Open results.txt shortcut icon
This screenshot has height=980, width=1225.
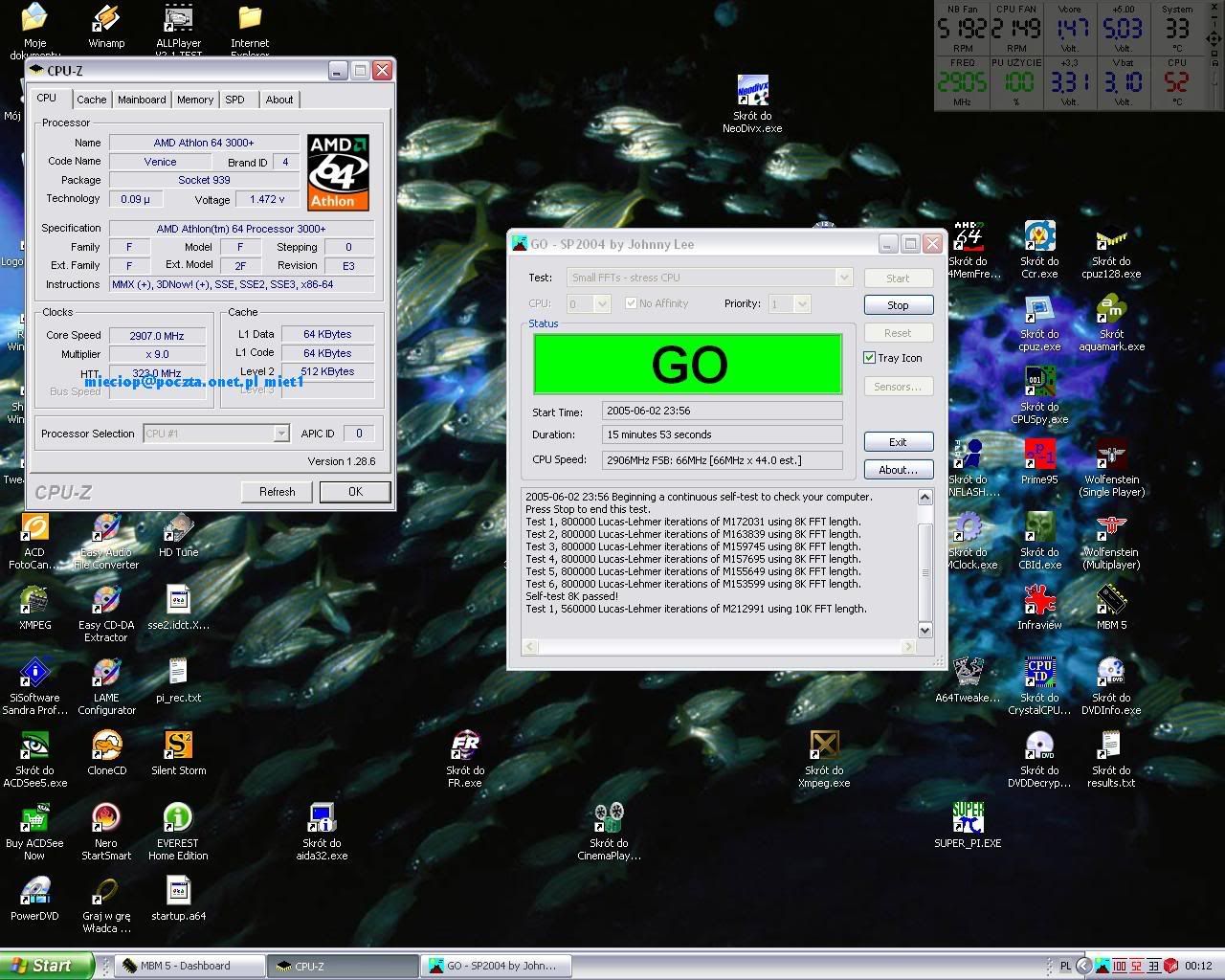coord(1111,758)
